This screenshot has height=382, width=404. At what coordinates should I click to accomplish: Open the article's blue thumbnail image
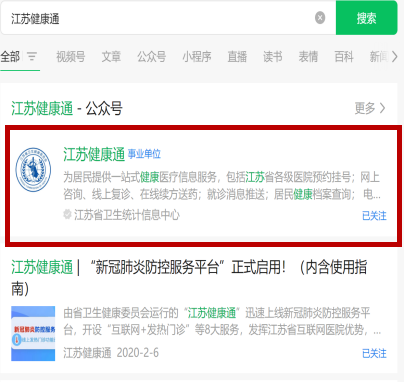[x=33, y=333]
